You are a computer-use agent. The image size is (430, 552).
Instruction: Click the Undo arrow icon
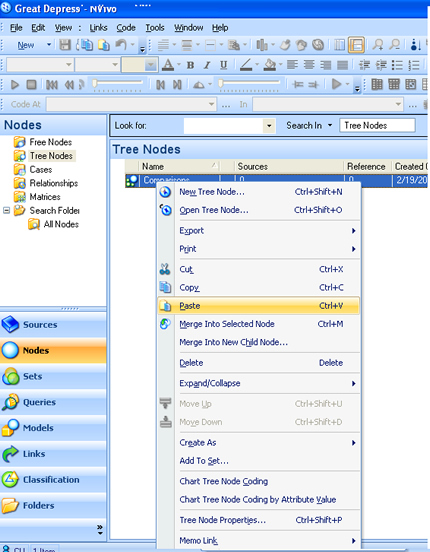click(121, 45)
